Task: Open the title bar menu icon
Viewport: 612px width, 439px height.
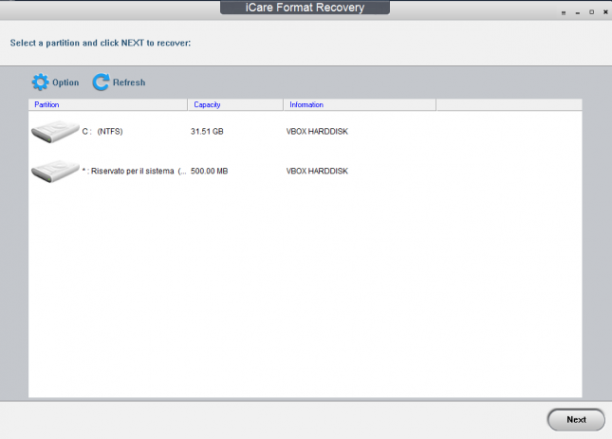Action: point(564,13)
